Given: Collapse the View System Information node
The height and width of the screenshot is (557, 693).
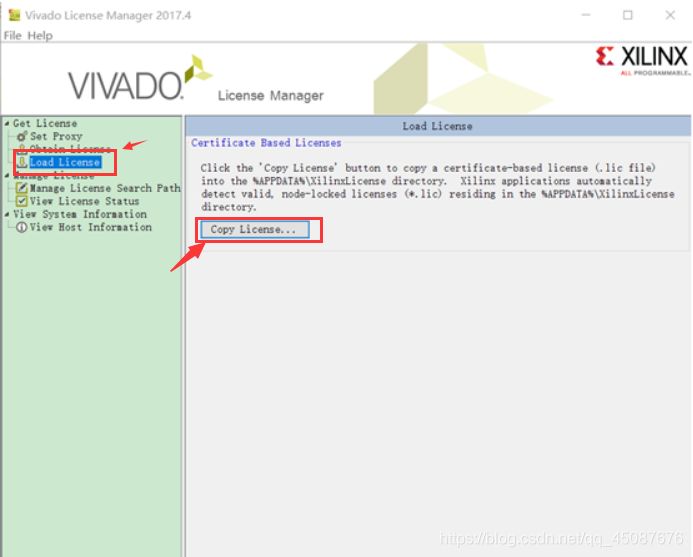Looking at the screenshot, I should point(7,214).
